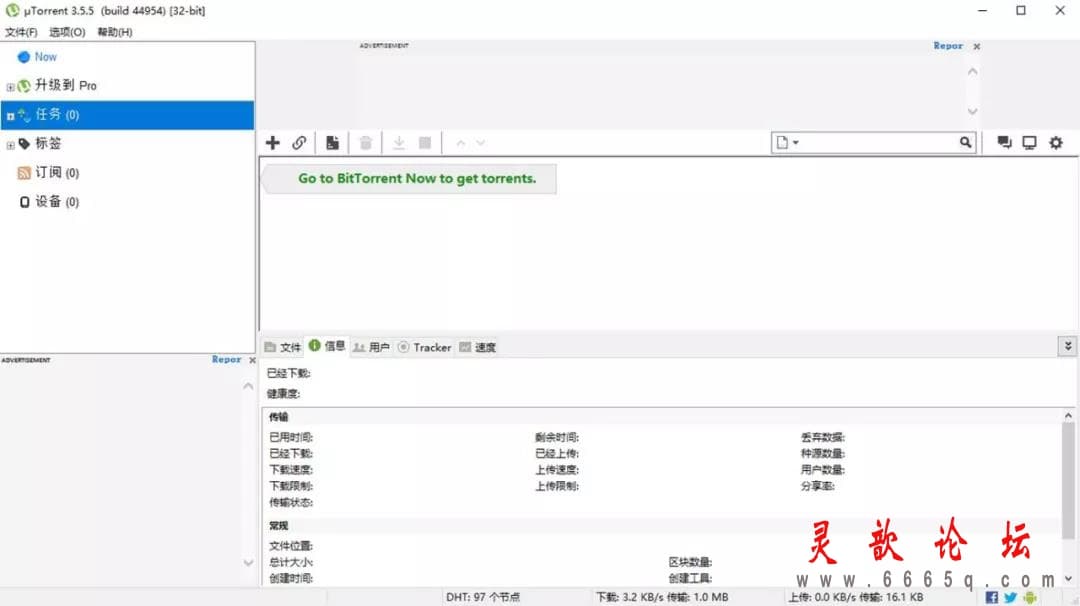Close the sidebar advertisement panel

point(252,360)
